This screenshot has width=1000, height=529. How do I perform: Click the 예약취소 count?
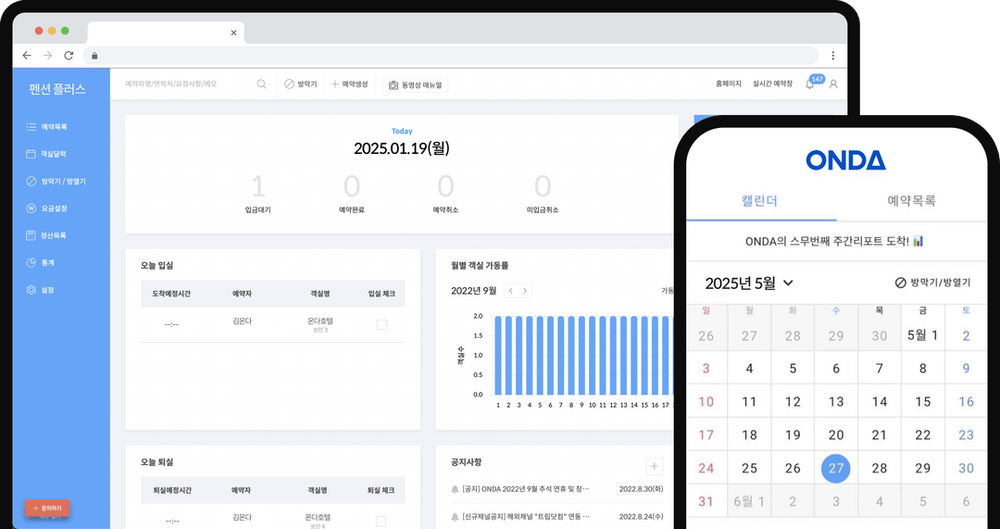(445, 187)
